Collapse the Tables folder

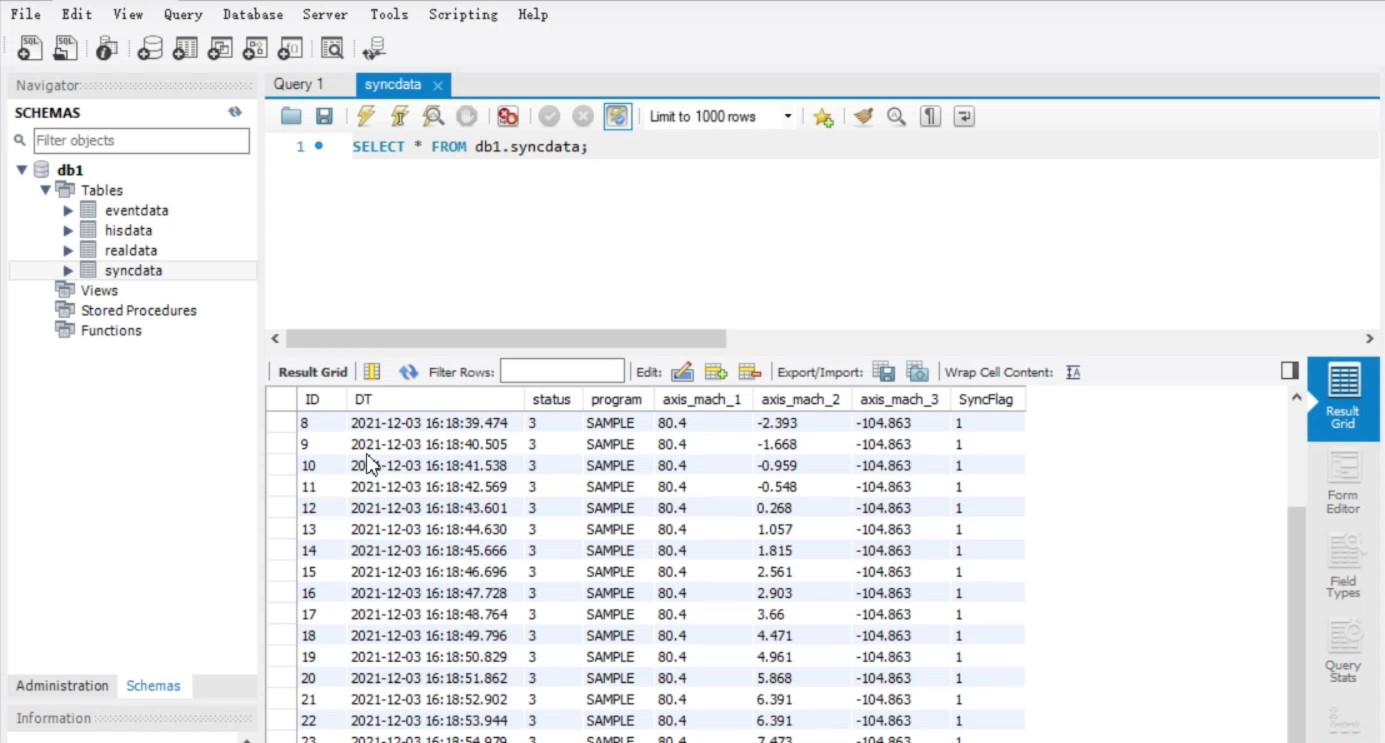[x=45, y=190]
